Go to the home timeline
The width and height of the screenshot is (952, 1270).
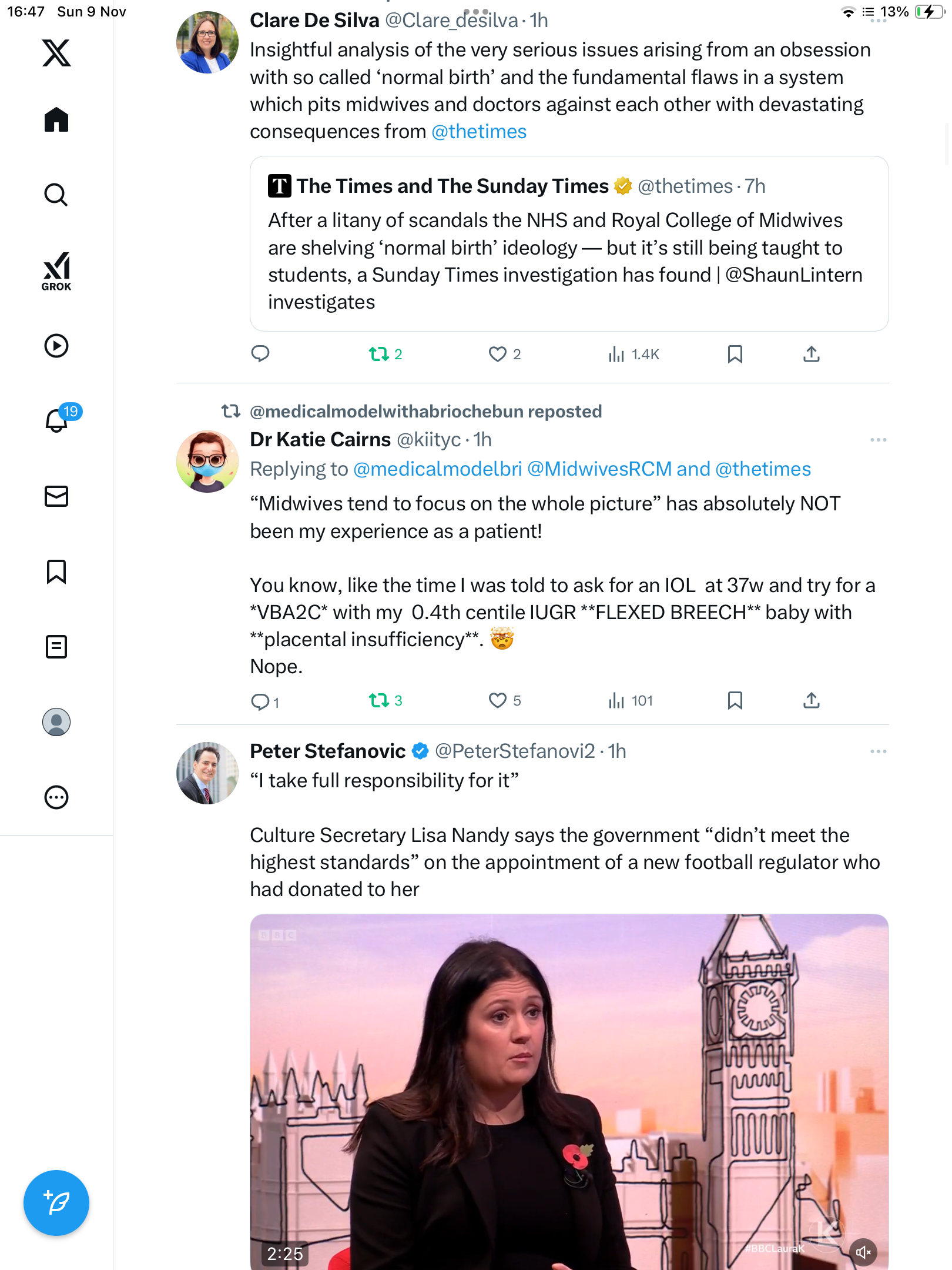click(56, 120)
